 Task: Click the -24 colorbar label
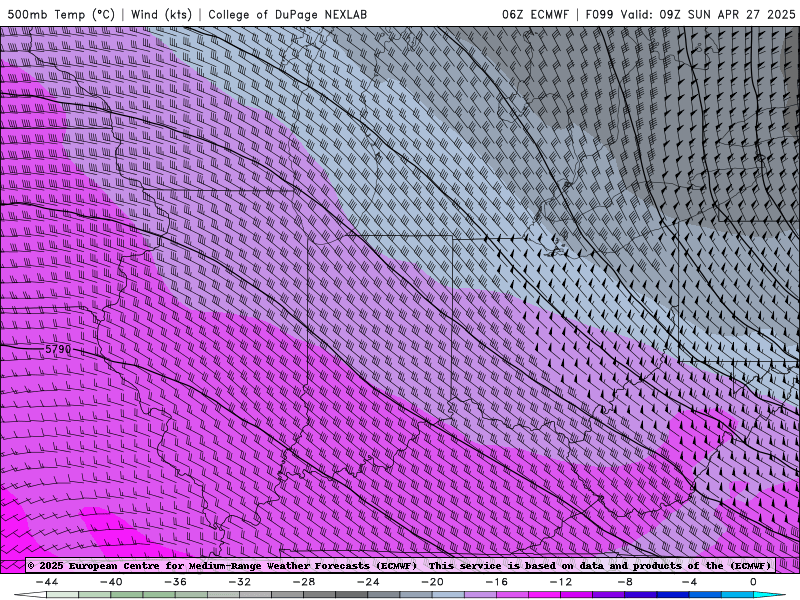(x=368, y=582)
